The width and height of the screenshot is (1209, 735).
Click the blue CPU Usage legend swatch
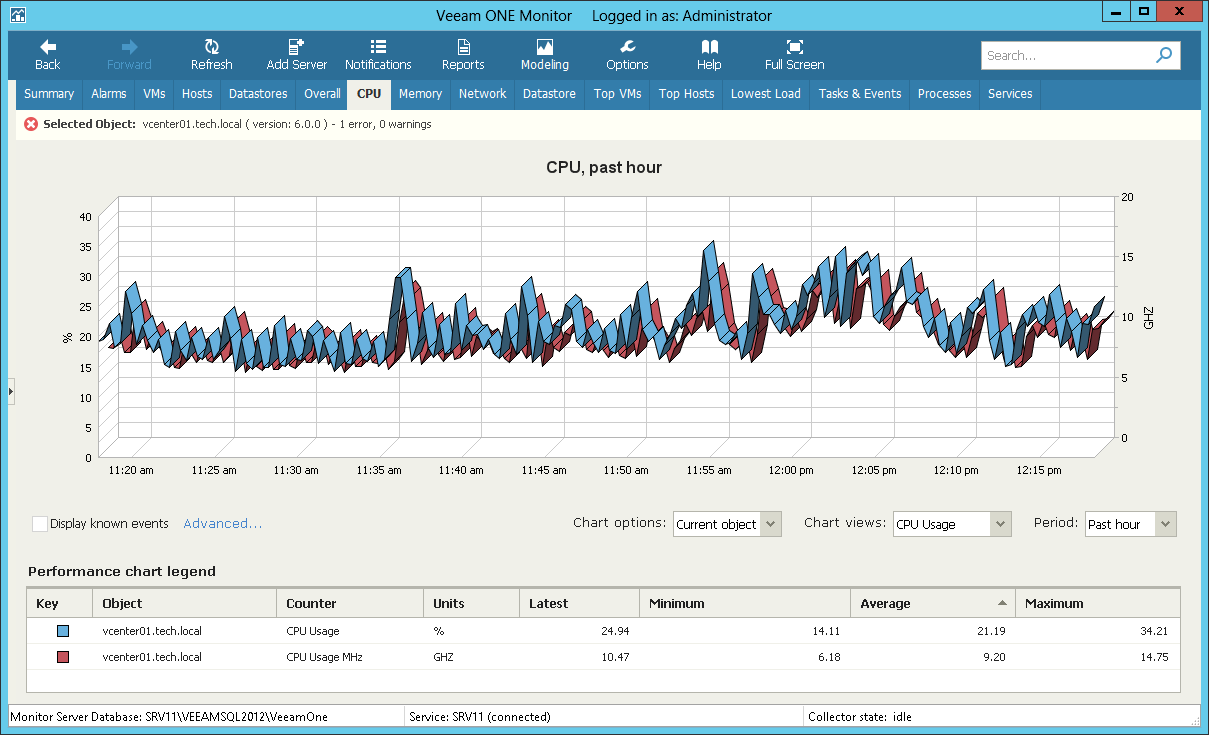[63, 631]
